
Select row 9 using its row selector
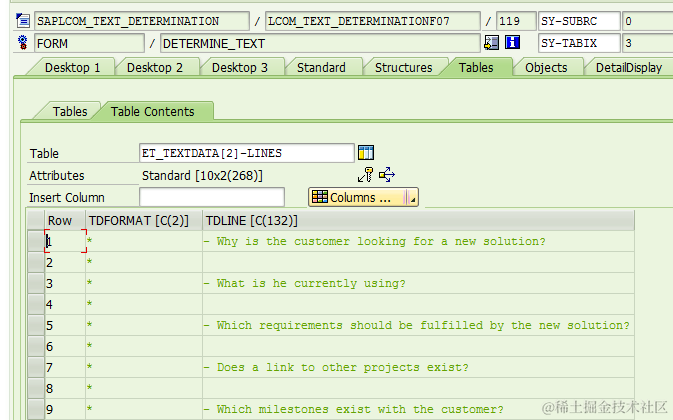[36, 409]
